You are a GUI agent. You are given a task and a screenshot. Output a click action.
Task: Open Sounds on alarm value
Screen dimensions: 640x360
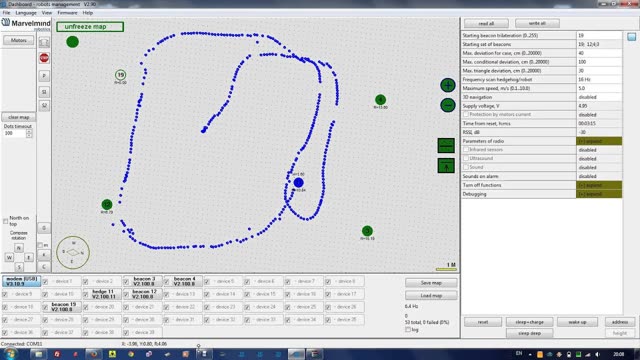(599, 176)
